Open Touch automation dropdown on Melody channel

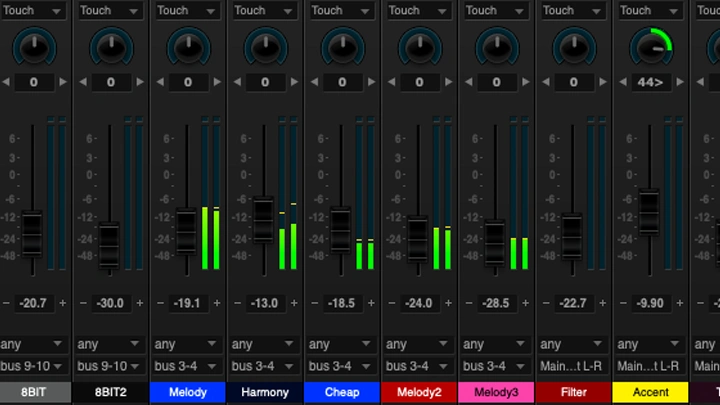187,10
